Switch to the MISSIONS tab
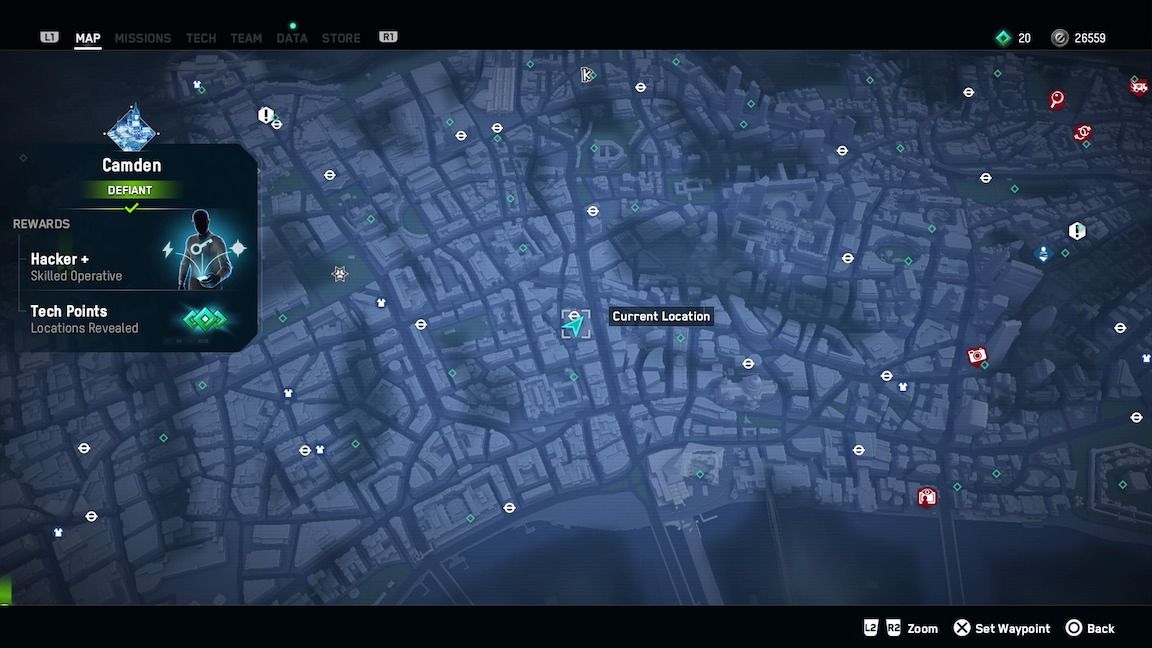Image resolution: width=1152 pixels, height=648 pixels. 143,38
